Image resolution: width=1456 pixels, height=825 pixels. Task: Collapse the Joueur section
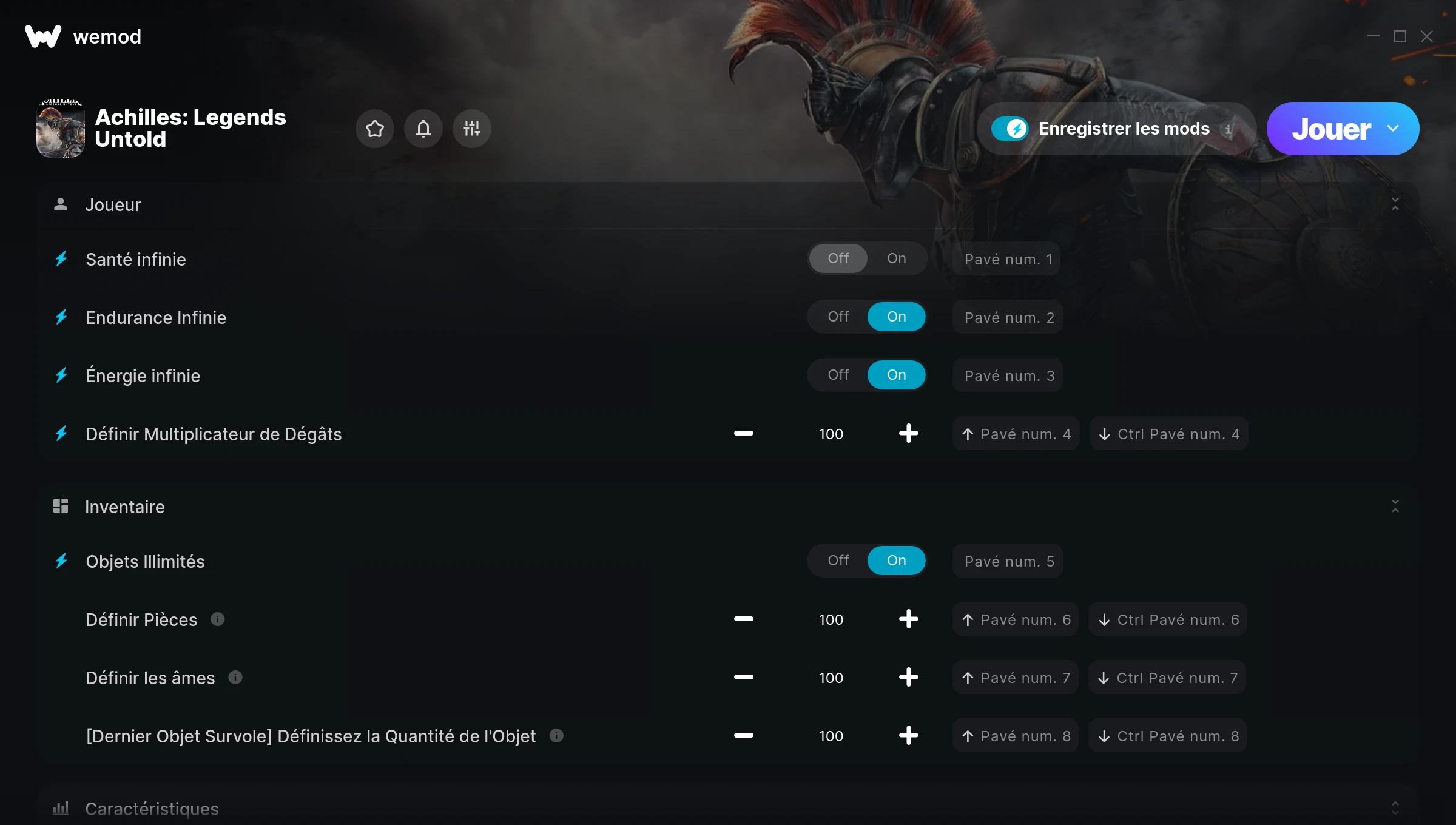[1395, 204]
